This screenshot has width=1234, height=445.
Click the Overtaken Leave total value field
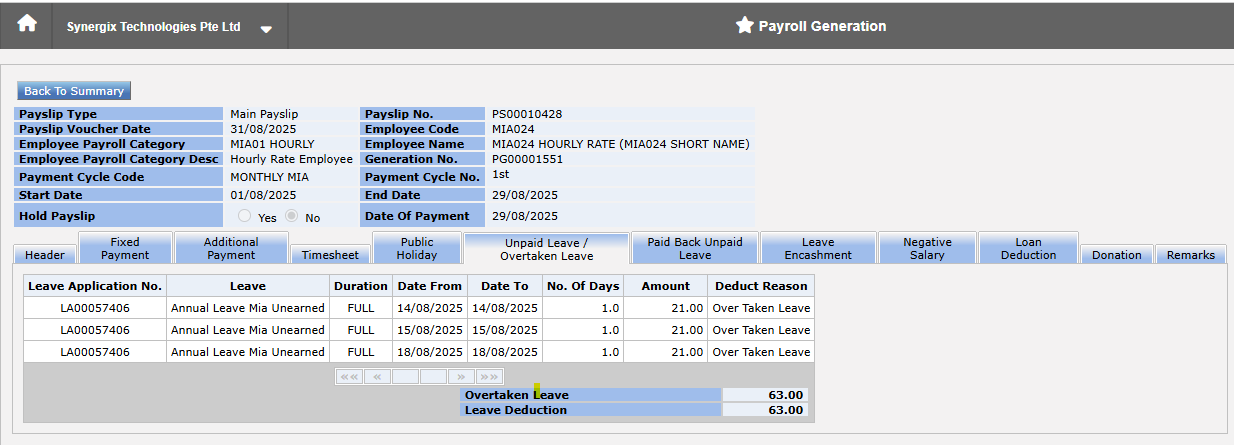(765, 395)
